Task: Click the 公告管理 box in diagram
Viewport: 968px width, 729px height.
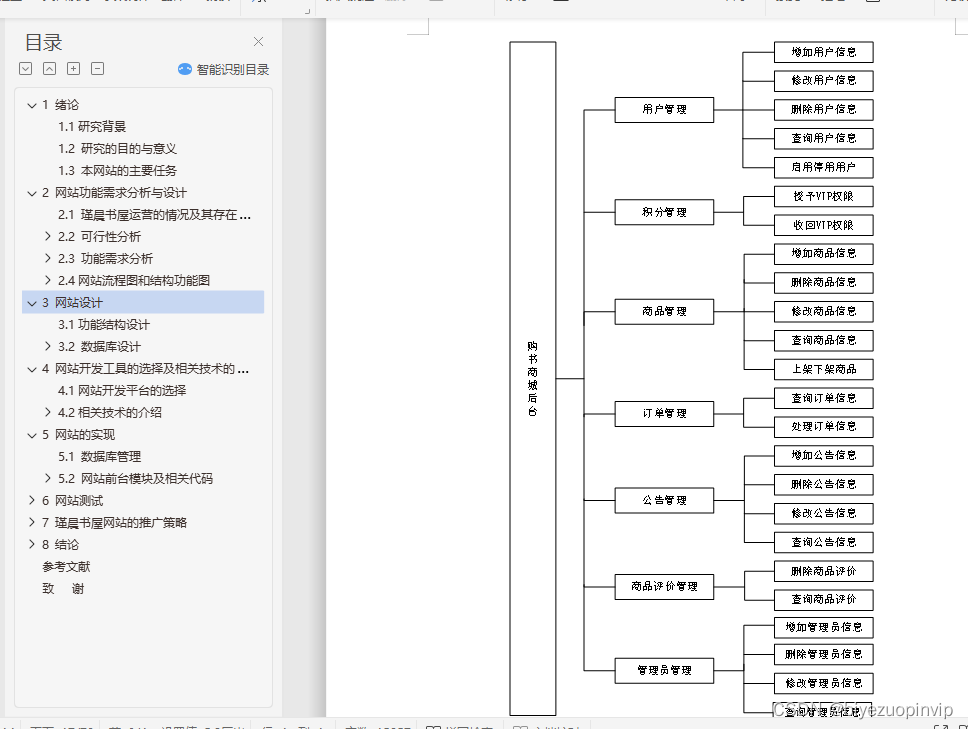Action: coord(664,501)
